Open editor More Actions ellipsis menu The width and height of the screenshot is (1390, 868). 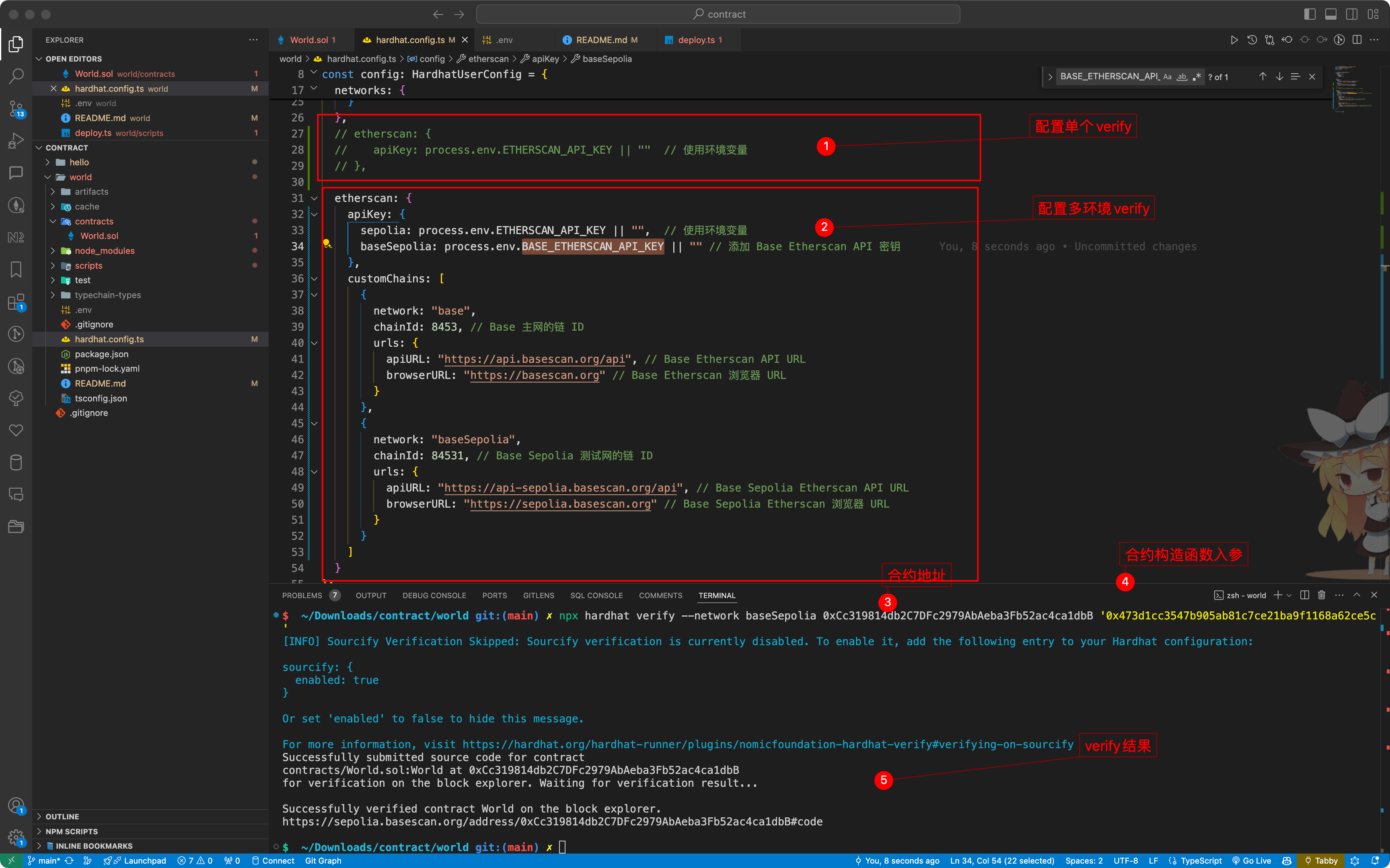point(1374,39)
